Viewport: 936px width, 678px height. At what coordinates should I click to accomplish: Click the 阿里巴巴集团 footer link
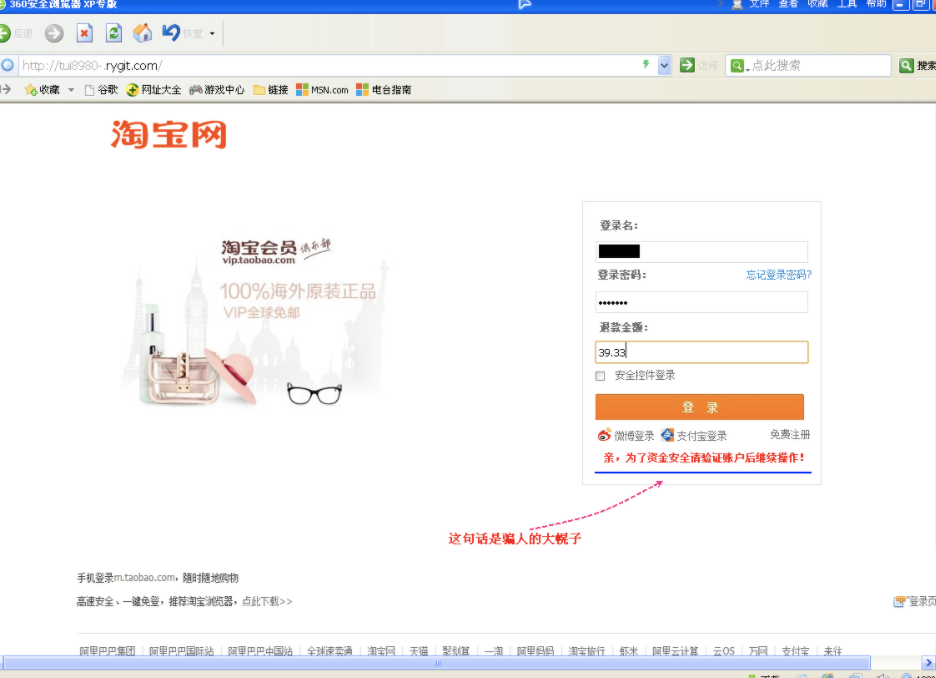click(x=107, y=651)
